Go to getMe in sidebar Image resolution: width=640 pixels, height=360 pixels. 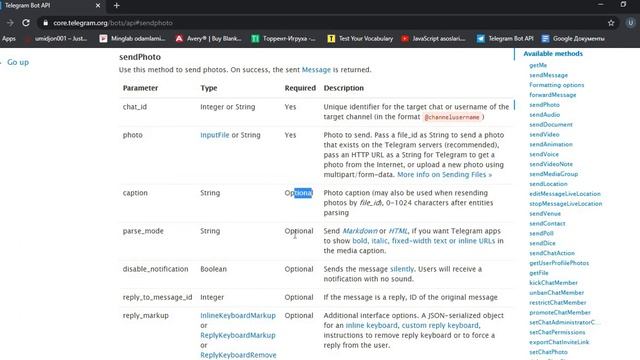[538, 65]
